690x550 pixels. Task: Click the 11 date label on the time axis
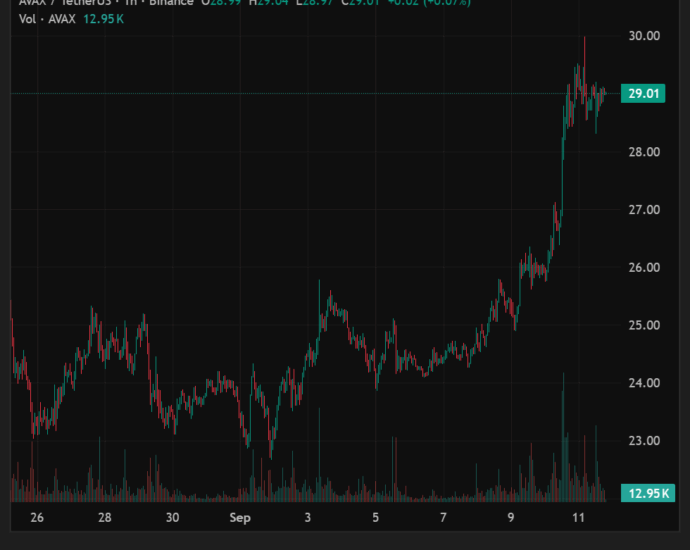578,518
